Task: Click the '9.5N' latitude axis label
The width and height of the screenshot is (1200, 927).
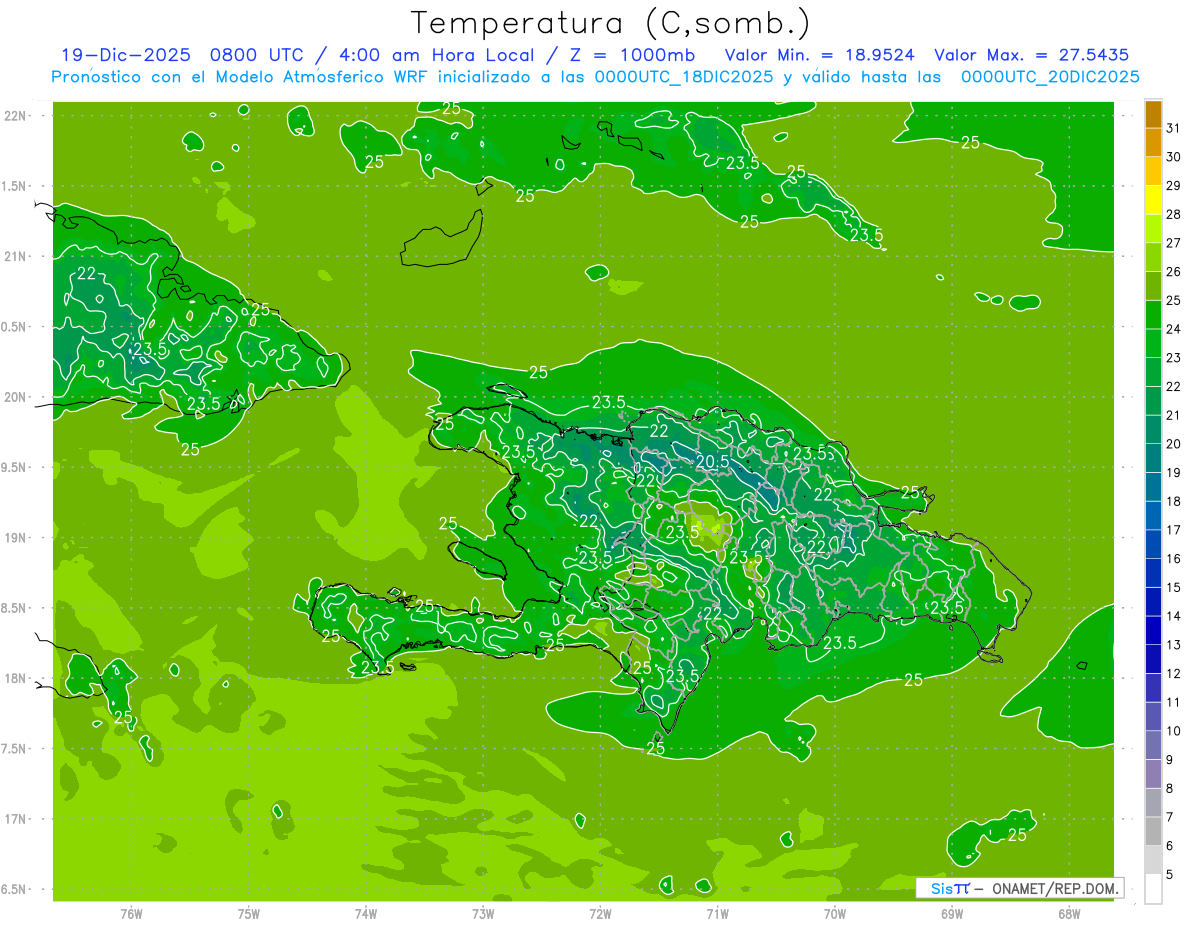Action: (15, 467)
